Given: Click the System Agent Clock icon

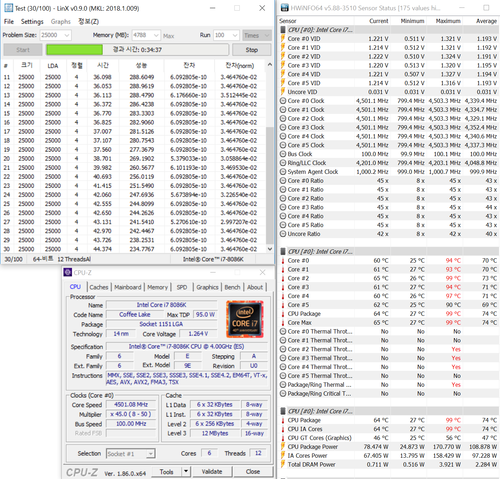Looking at the screenshot, I should click(283, 172).
